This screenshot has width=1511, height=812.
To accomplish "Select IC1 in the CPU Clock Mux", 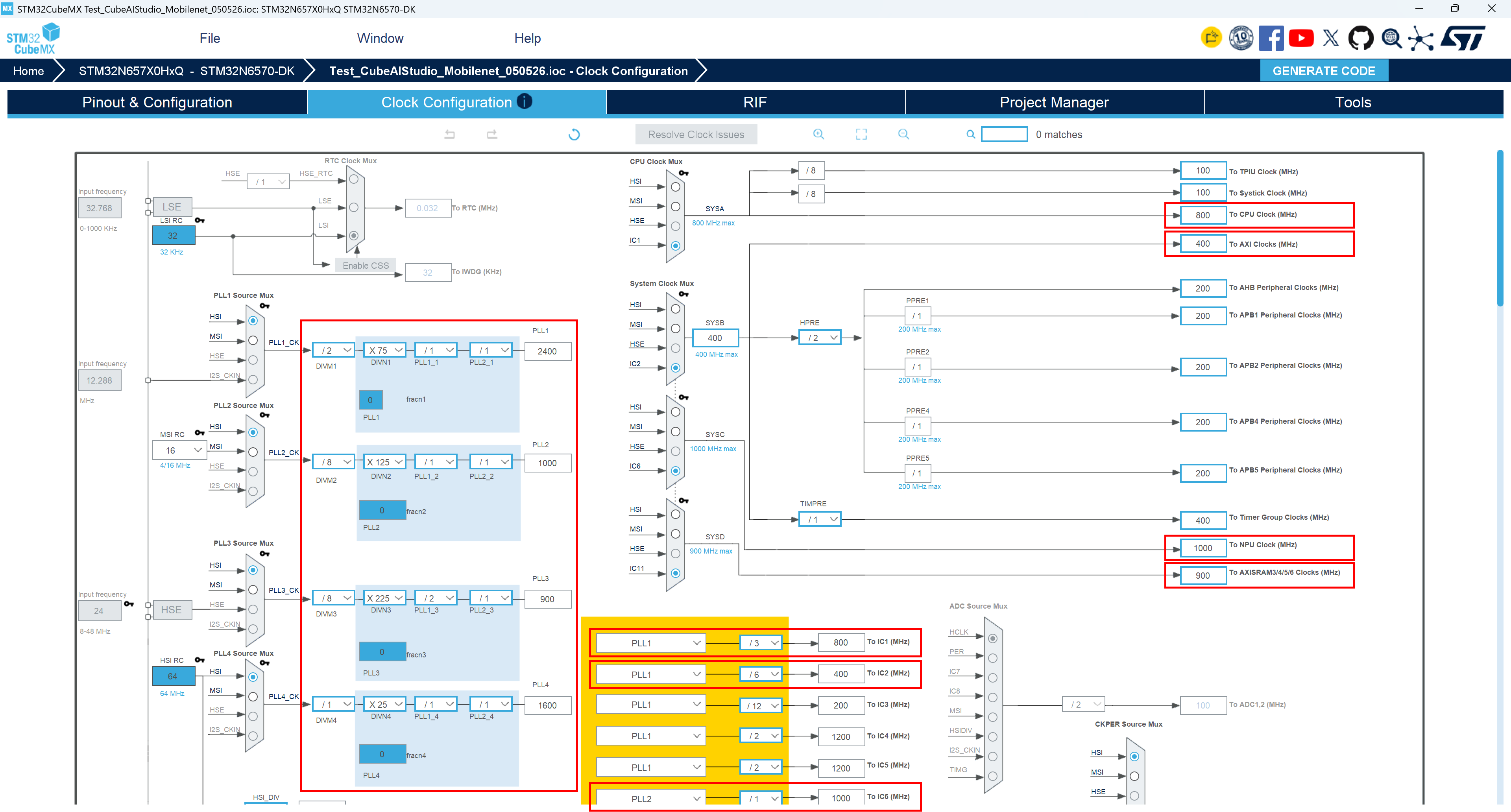I will (x=676, y=245).
